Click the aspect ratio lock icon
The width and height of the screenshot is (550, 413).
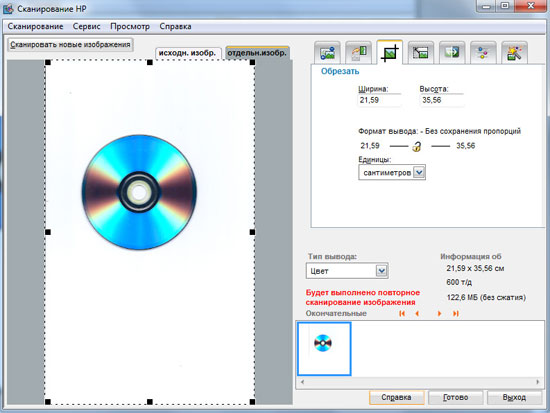point(417,146)
